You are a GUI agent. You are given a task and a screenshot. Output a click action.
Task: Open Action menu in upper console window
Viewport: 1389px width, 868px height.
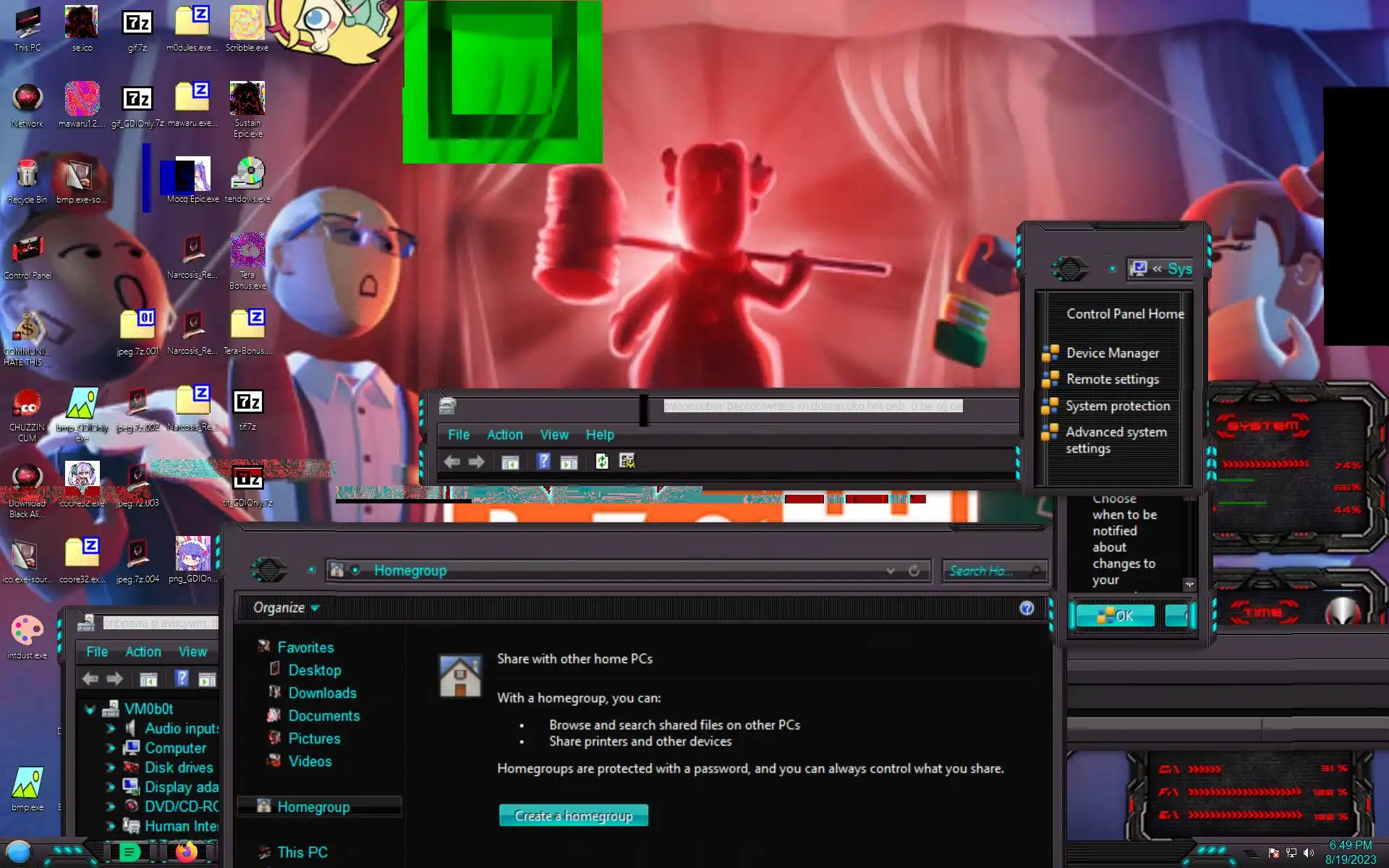[504, 435]
